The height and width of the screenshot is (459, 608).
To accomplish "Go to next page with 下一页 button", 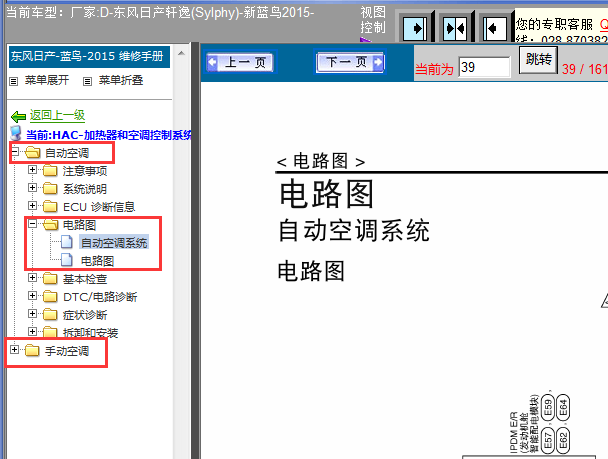I will [x=351, y=62].
